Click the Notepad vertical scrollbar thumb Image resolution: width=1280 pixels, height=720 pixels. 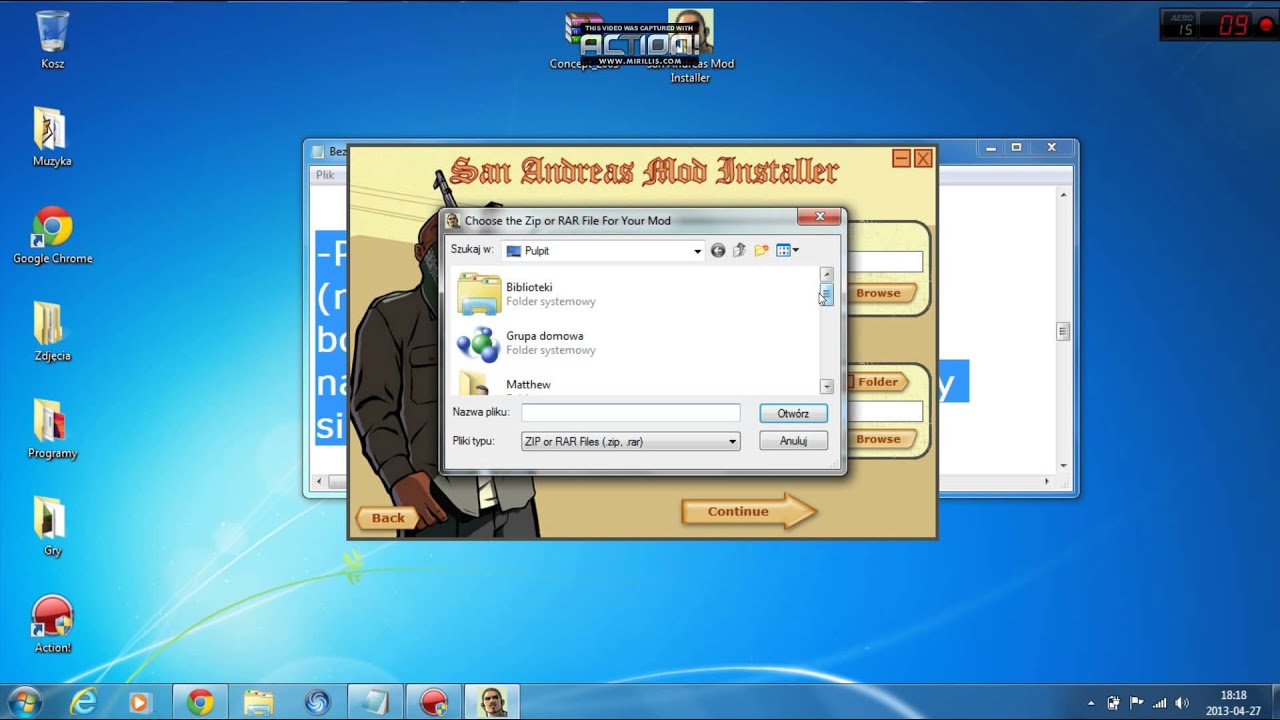click(x=1063, y=331)
